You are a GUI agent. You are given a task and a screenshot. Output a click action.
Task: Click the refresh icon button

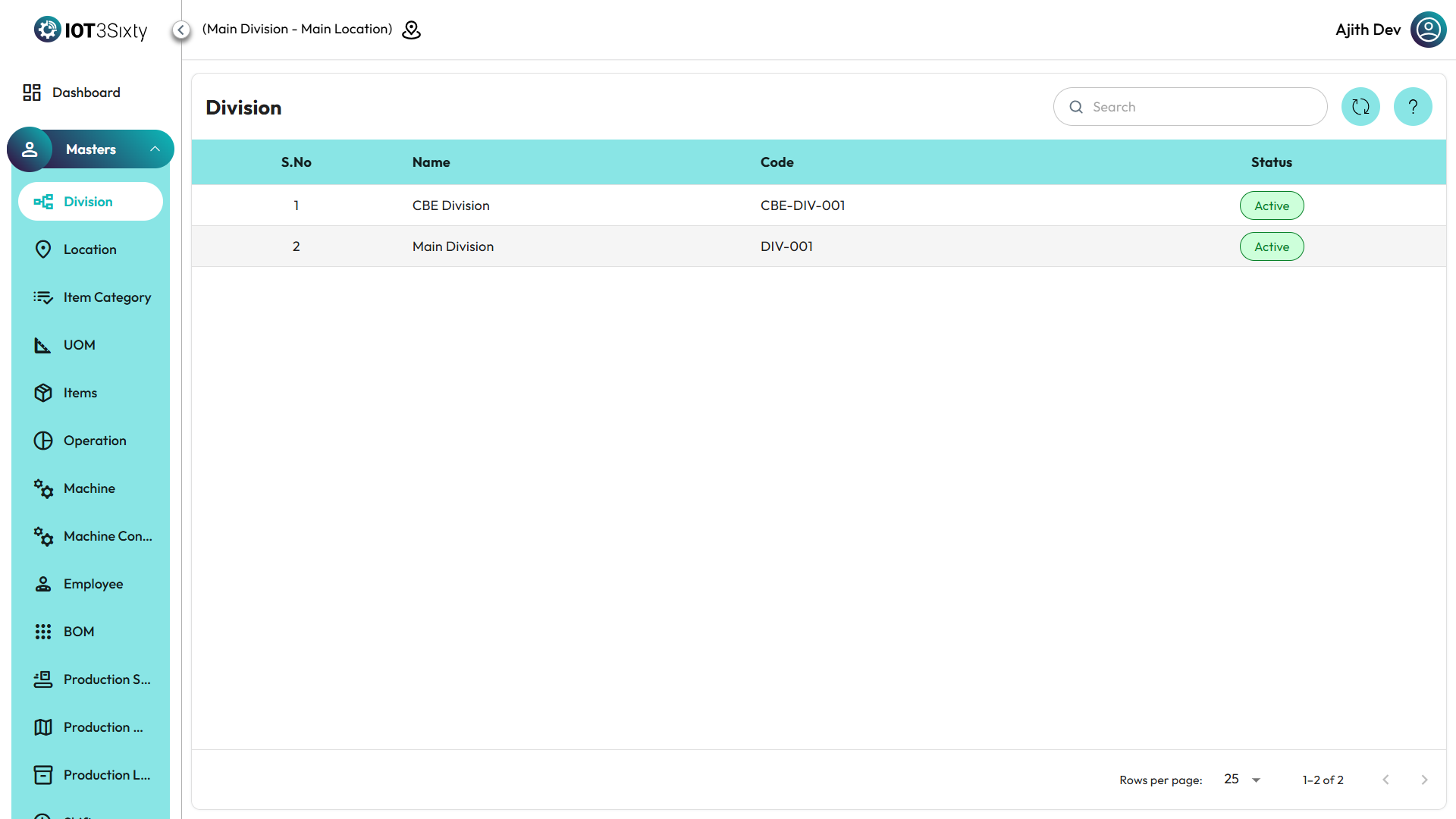coord(1360,107)
